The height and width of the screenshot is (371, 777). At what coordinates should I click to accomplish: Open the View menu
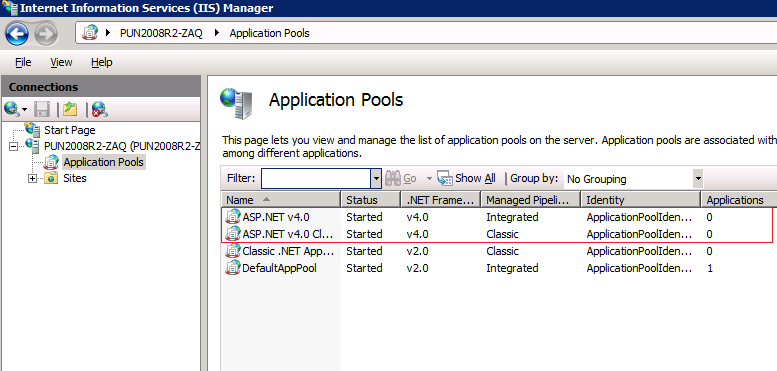(61, 62)
